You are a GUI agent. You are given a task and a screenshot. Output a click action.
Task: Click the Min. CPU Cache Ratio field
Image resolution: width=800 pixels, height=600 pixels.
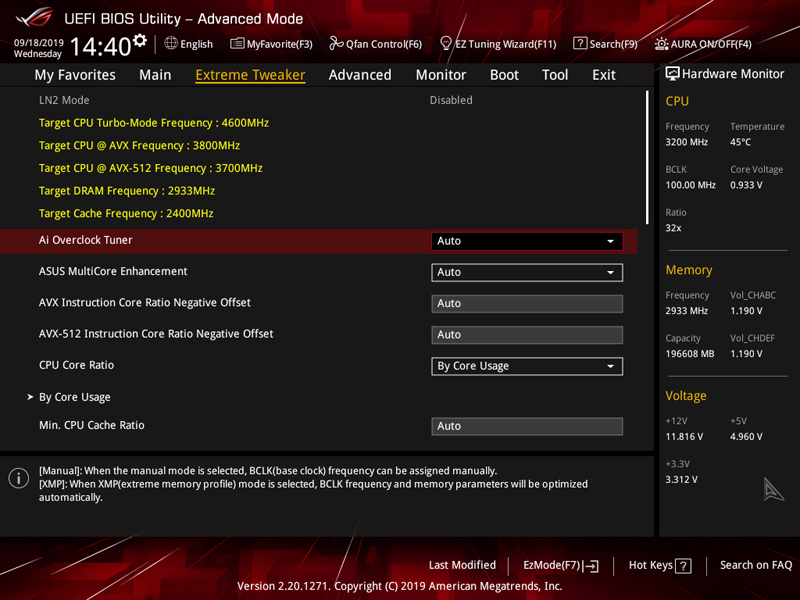click(x=527, y=426)
